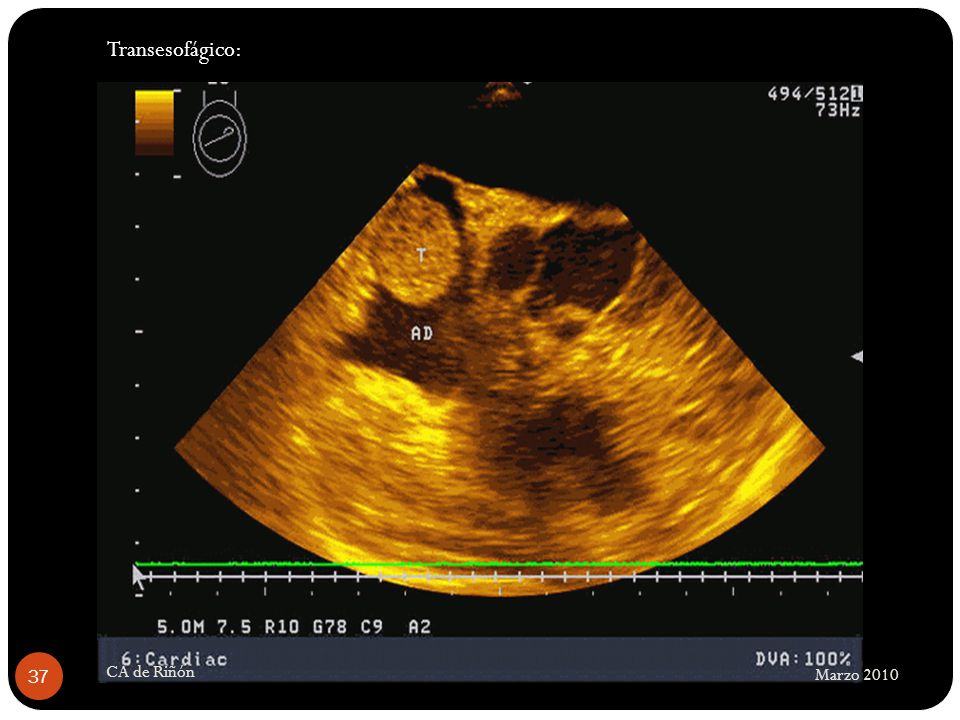Image resolution: width=960 pixels, height=720 pixels.
Task: Click the 'DVA: 100%' status text
Action: (x=803, y=659)
